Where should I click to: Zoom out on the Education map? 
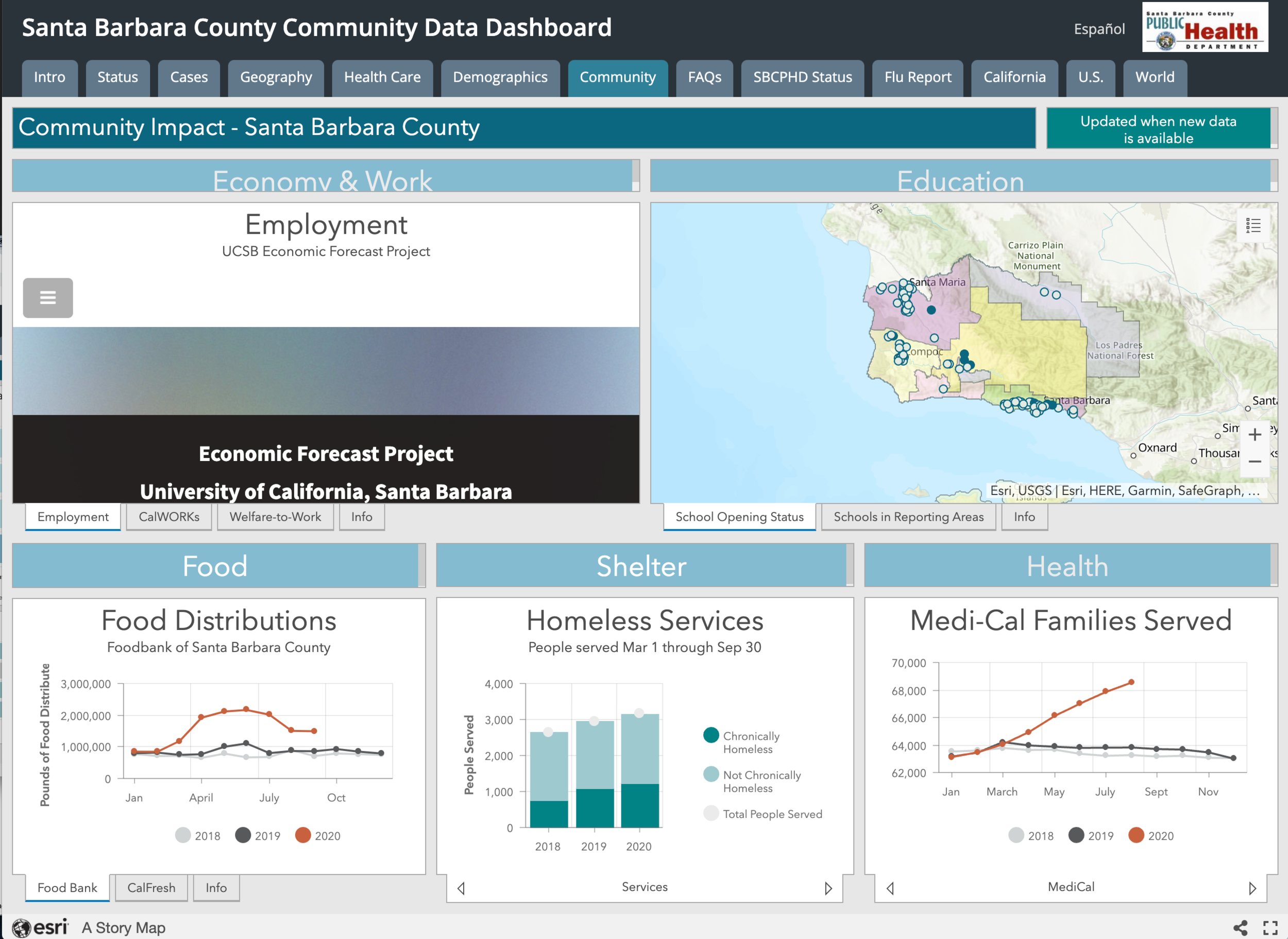point(1255,461)
